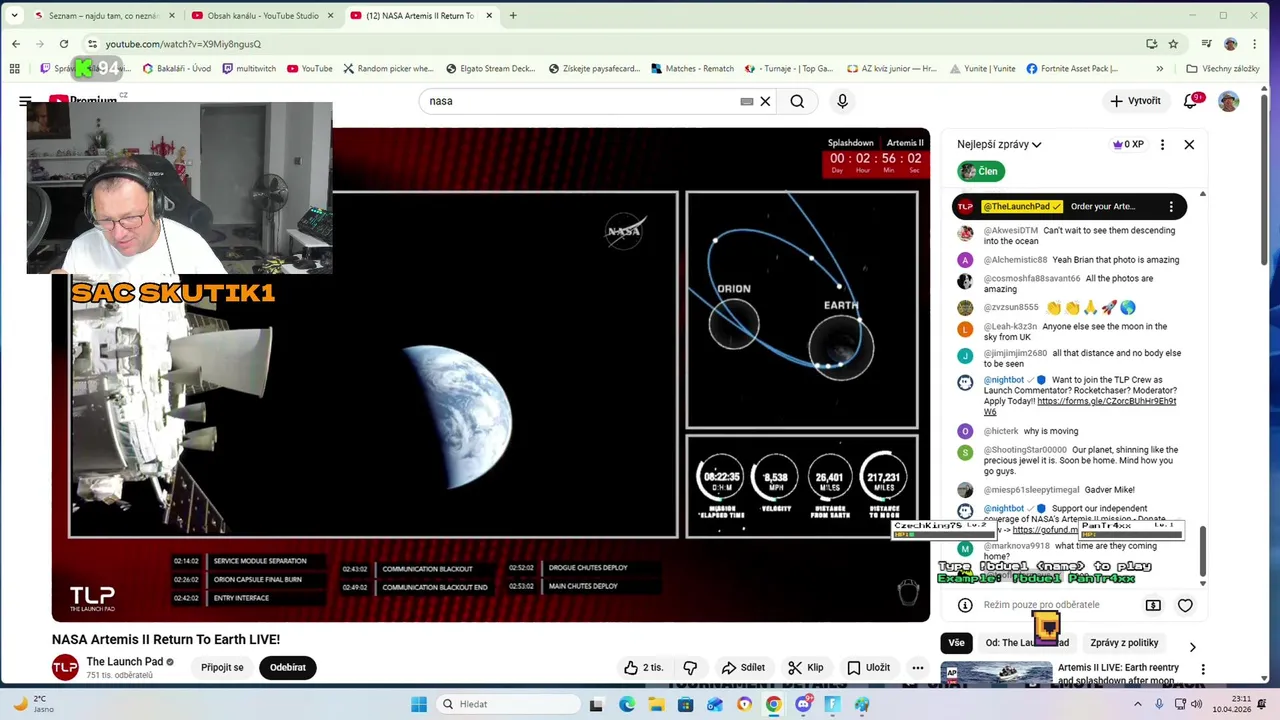Open the Vytvořit create menu
The height and width of the screenshot is (720, 1280).
(1136, 101)
